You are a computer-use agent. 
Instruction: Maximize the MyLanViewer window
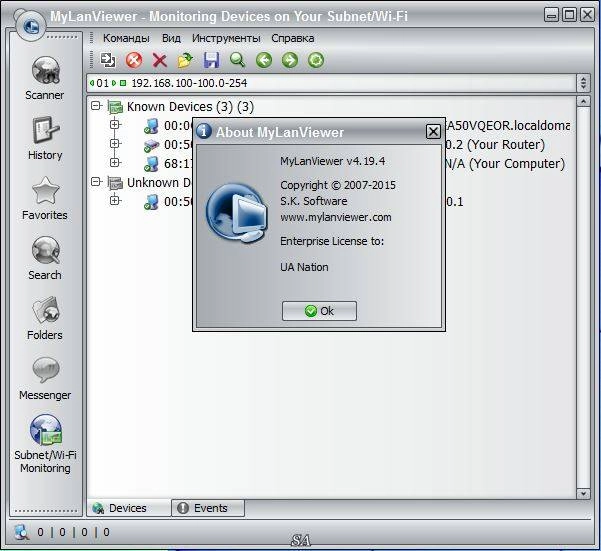[570, 15]
